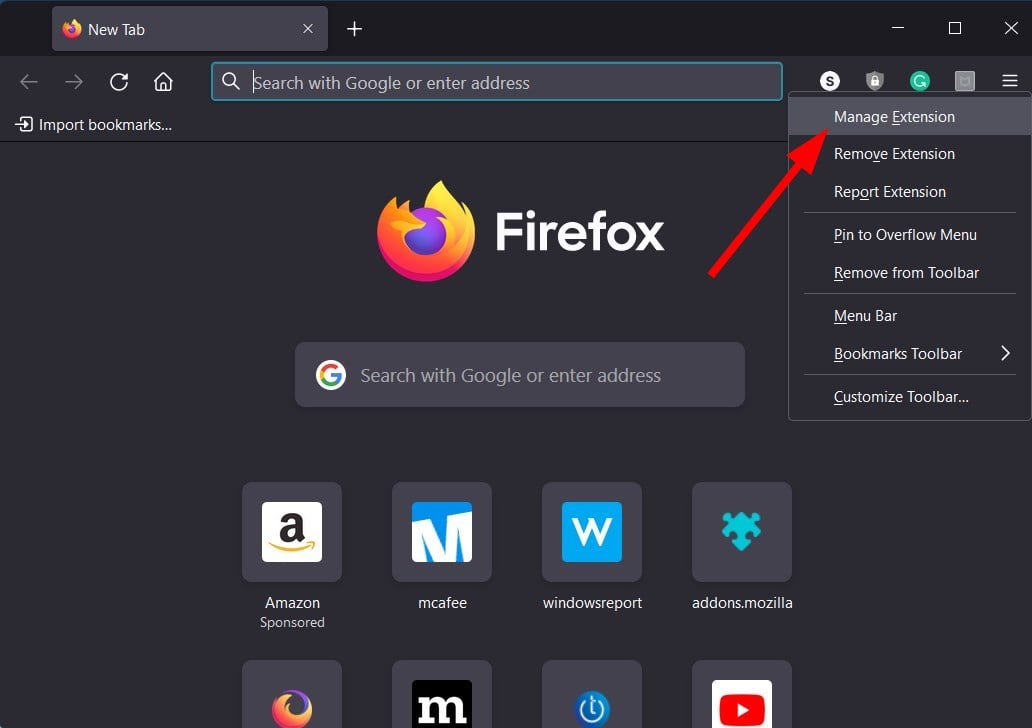Image resolution: width=1032 pixels, height=728 pixels.
Task: Open the S extension in toolbar
Action: pyautogui.click(x=830, y=81)
